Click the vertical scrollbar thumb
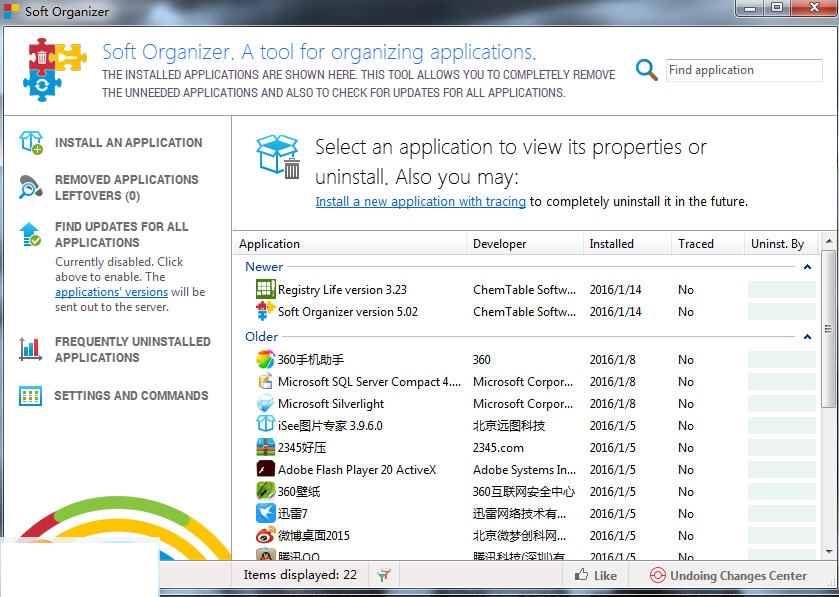This screenshot has height=597, width=839. click(x=829, y=329)
